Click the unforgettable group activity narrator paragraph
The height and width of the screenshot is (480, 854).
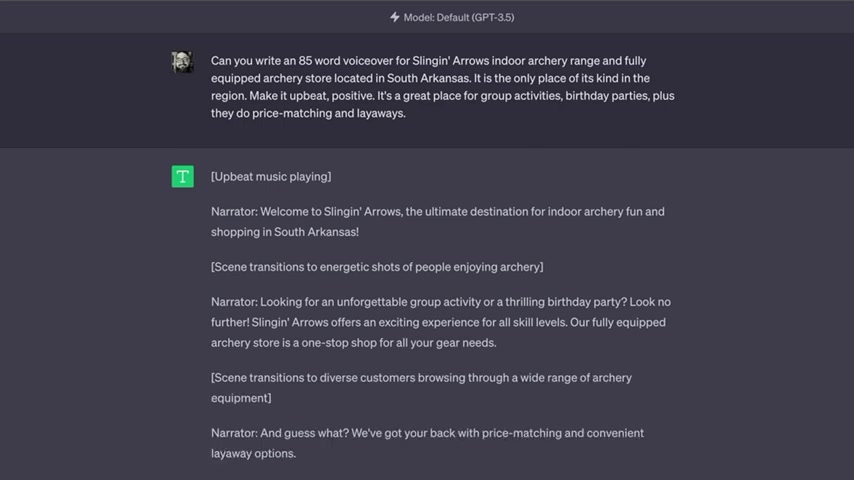point(441,322)
